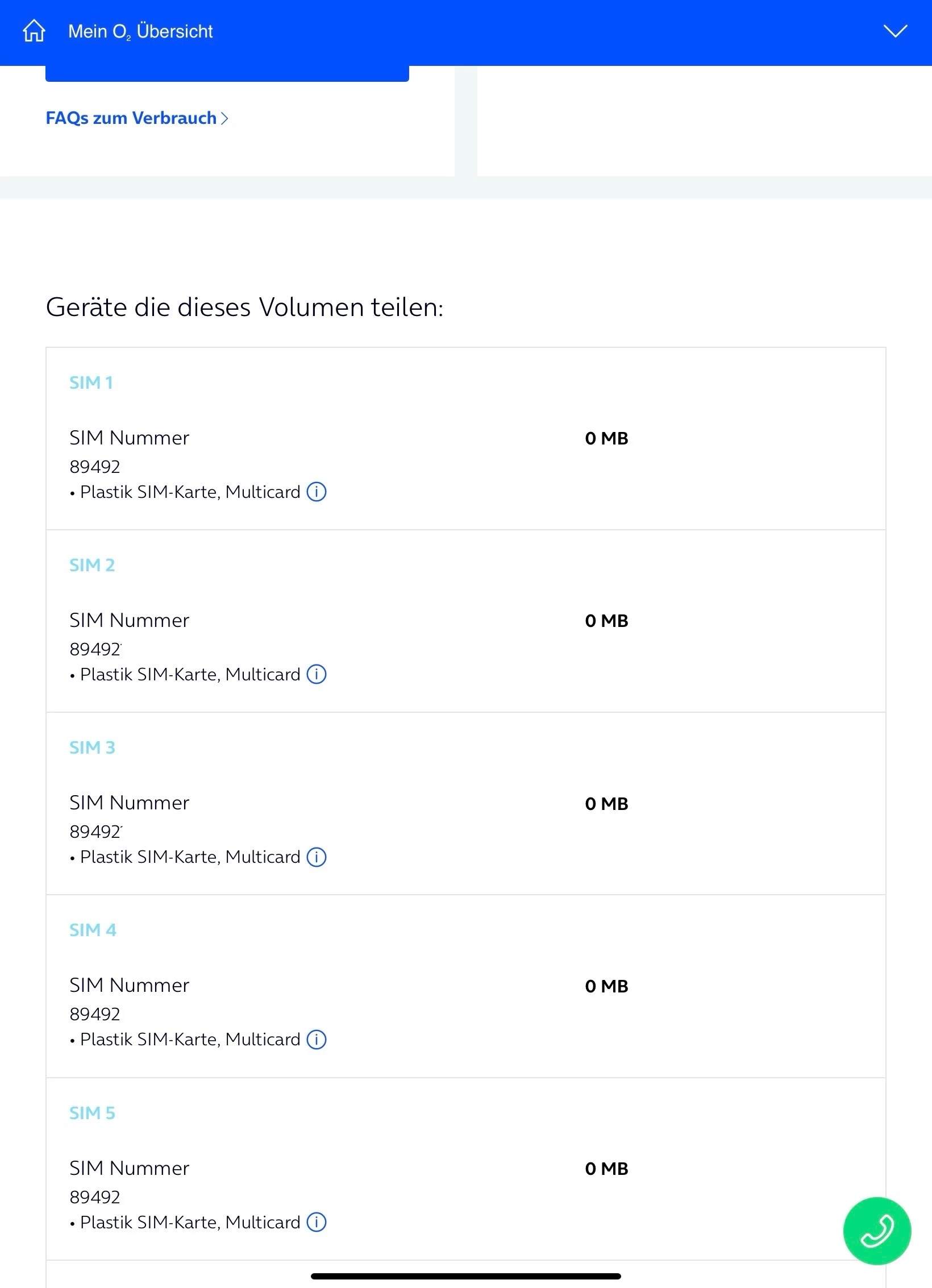The width and height of the screenshot is (932, 1288).
Task: Select the Mein O2 Übersicht header title
Action: coord(140,31)
